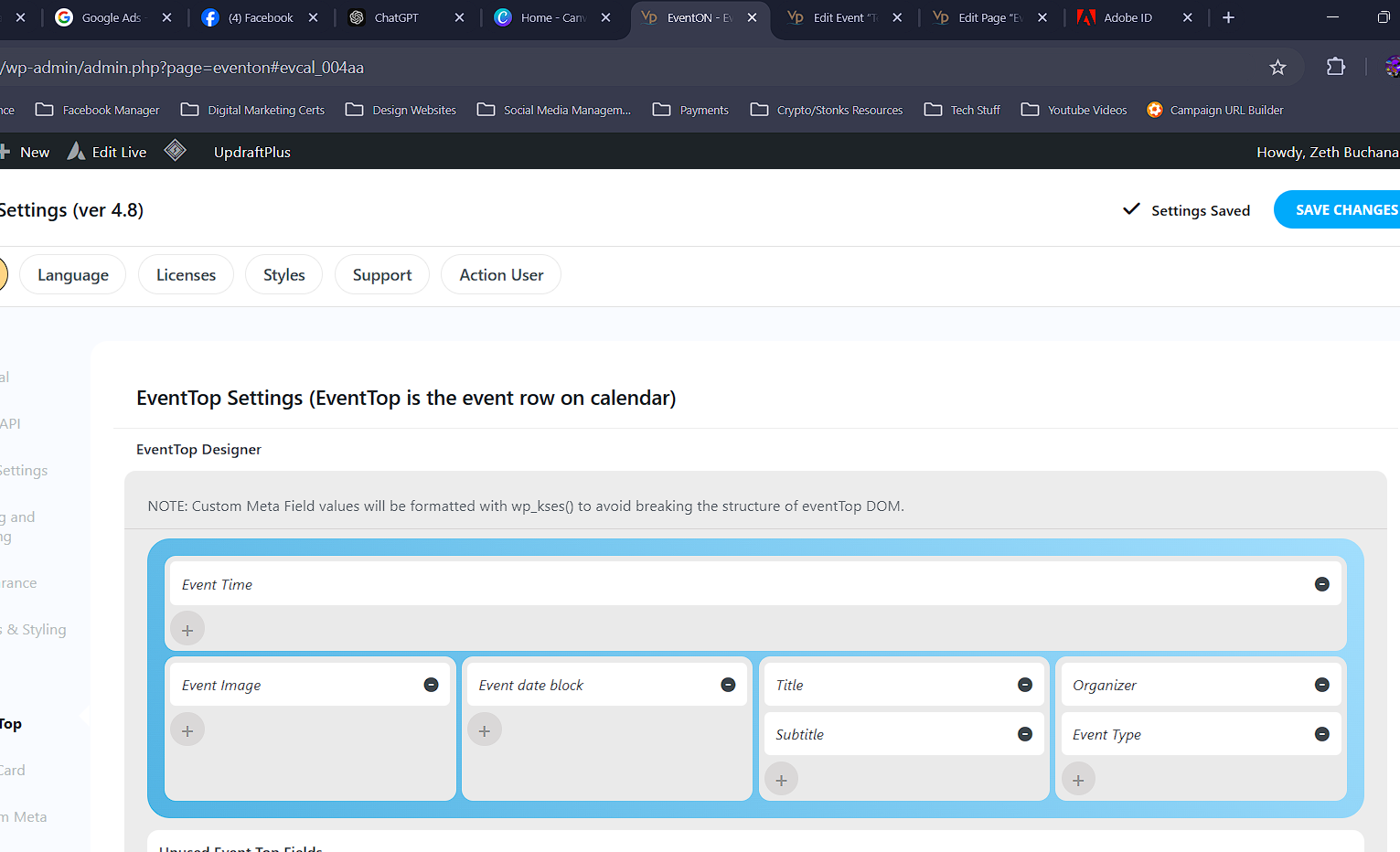This screenshot has width=1400, height=852.
Task: Click the diamond icon in the admin bar
Action: (x=175, y=151)
